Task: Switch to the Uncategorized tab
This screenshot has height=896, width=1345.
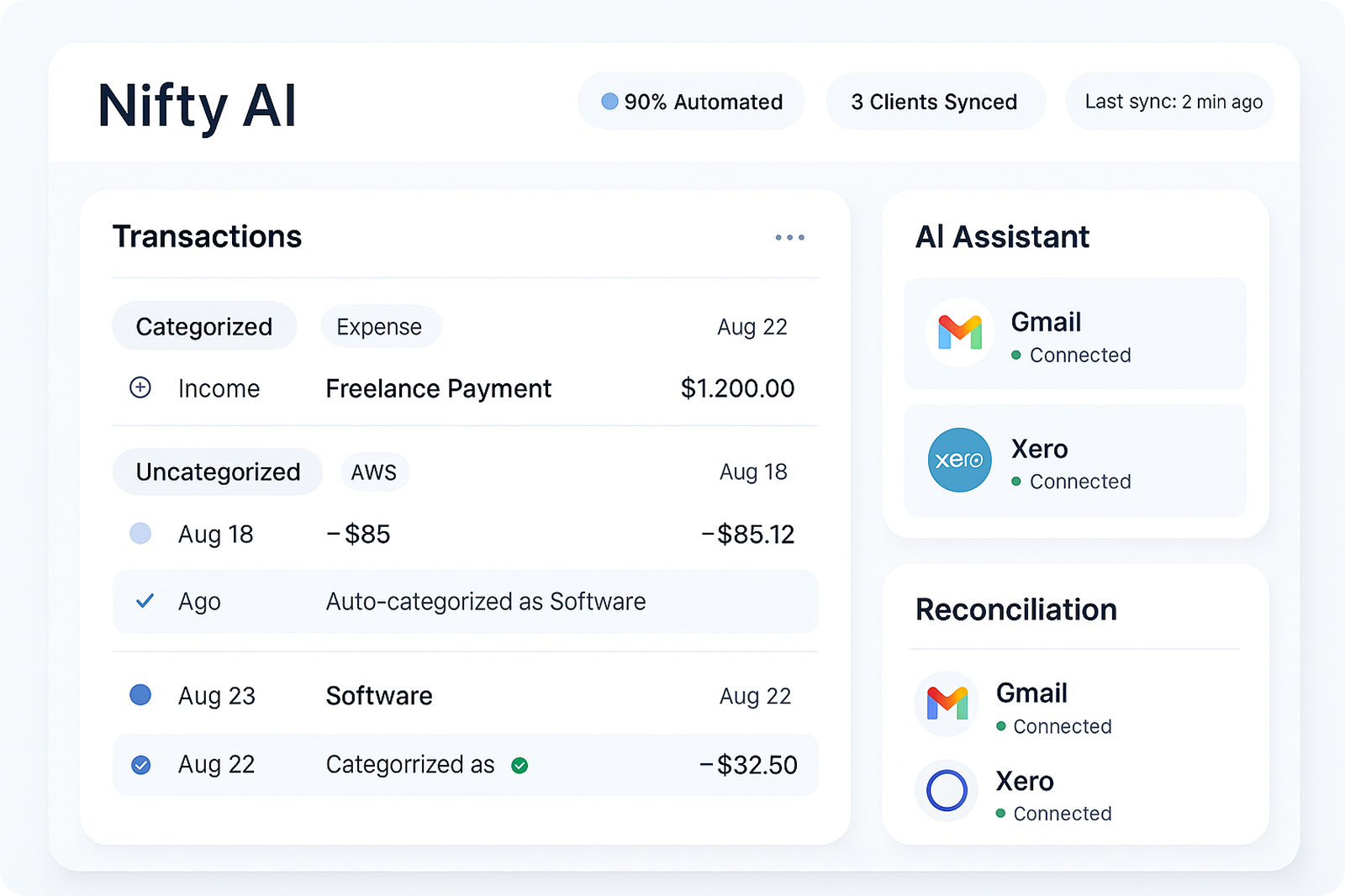Action: tap(218, 472)
